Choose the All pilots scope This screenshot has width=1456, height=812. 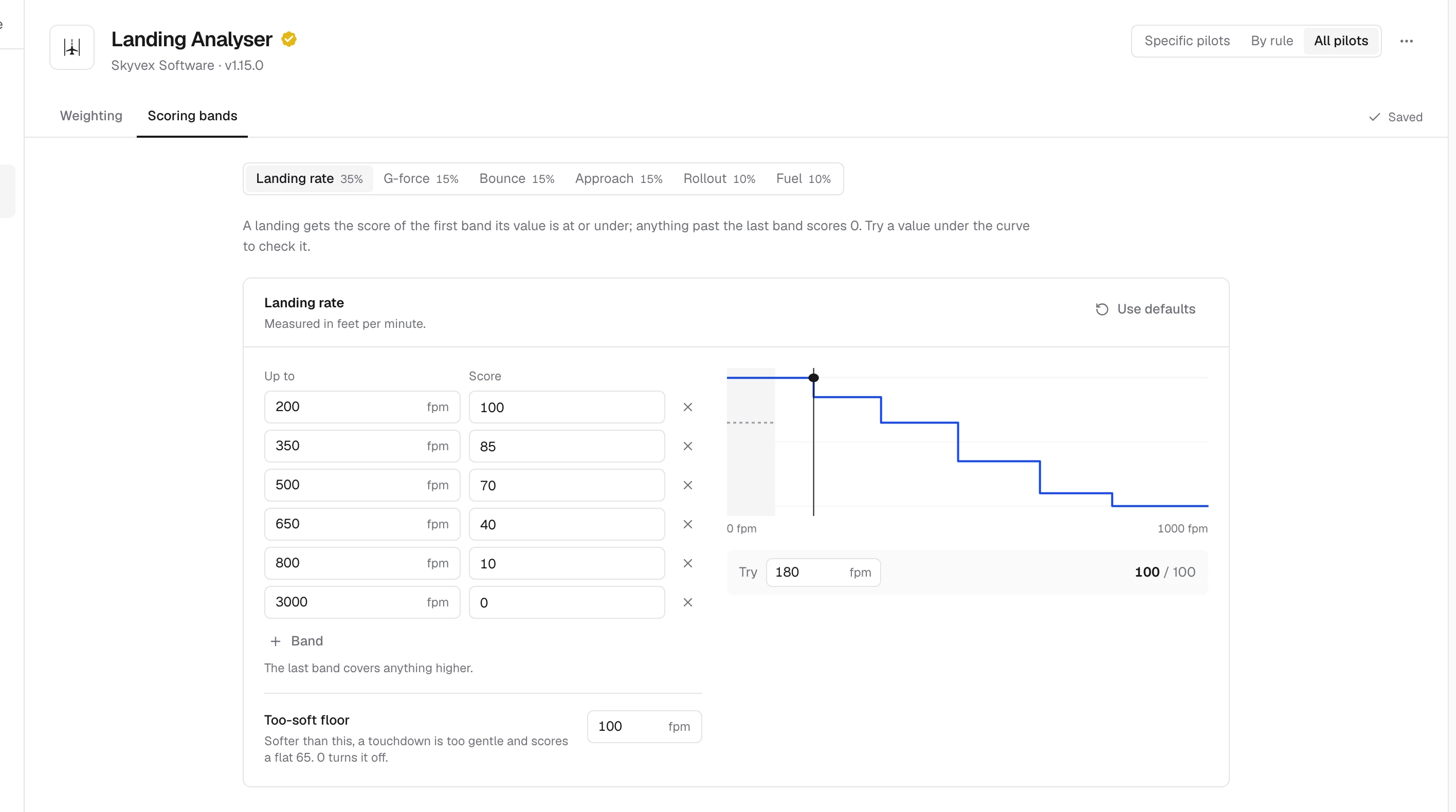point(1341,41)
